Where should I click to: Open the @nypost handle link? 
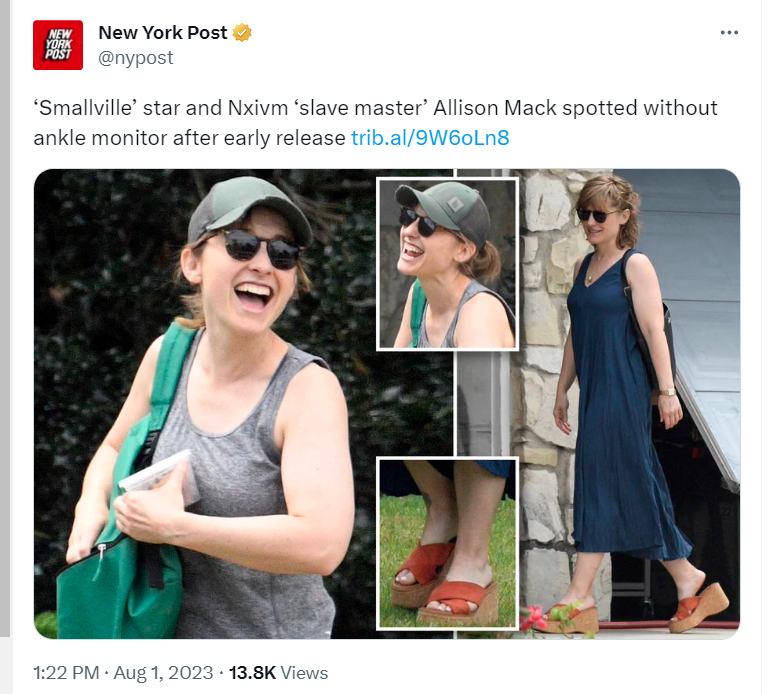pyautogui.click(x=136, y=58)
